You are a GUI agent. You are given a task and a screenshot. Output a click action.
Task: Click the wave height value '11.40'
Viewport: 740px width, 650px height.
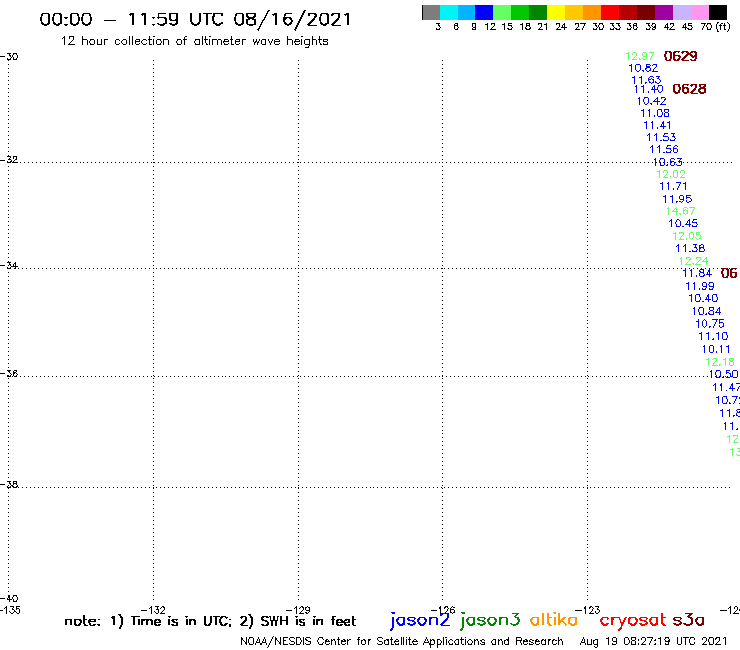click(x=648, y=89)
